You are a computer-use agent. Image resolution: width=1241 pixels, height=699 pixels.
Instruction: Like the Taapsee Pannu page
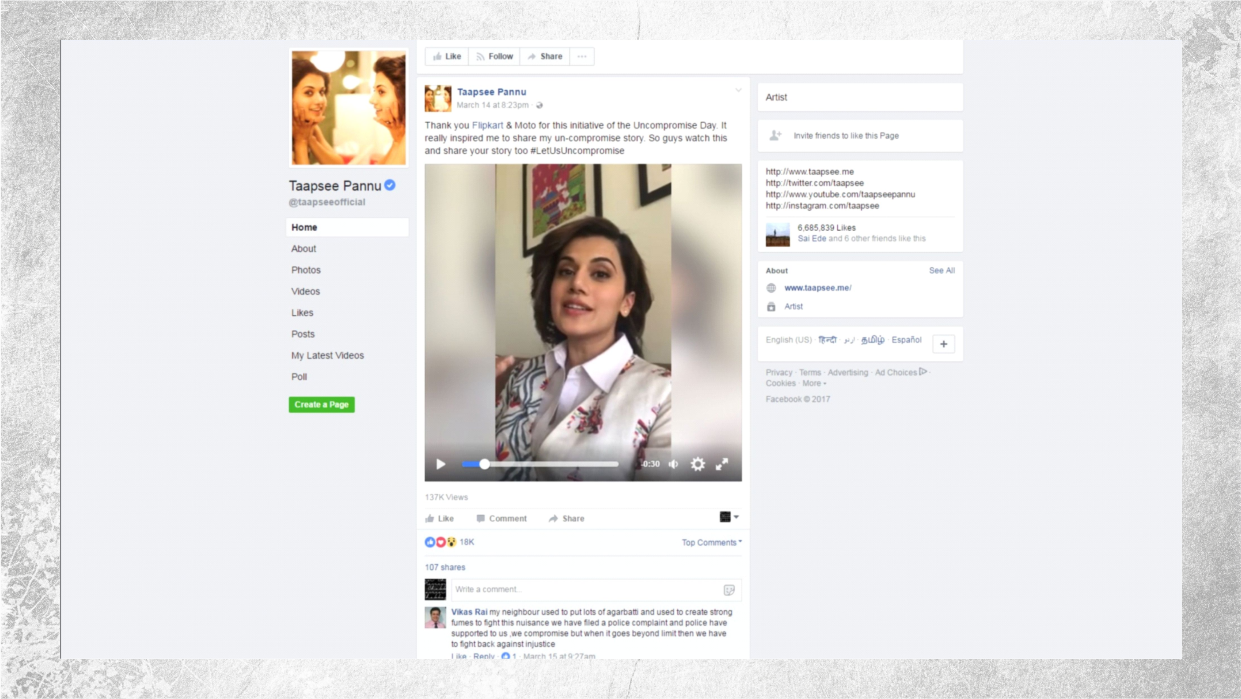pos(447,57)
